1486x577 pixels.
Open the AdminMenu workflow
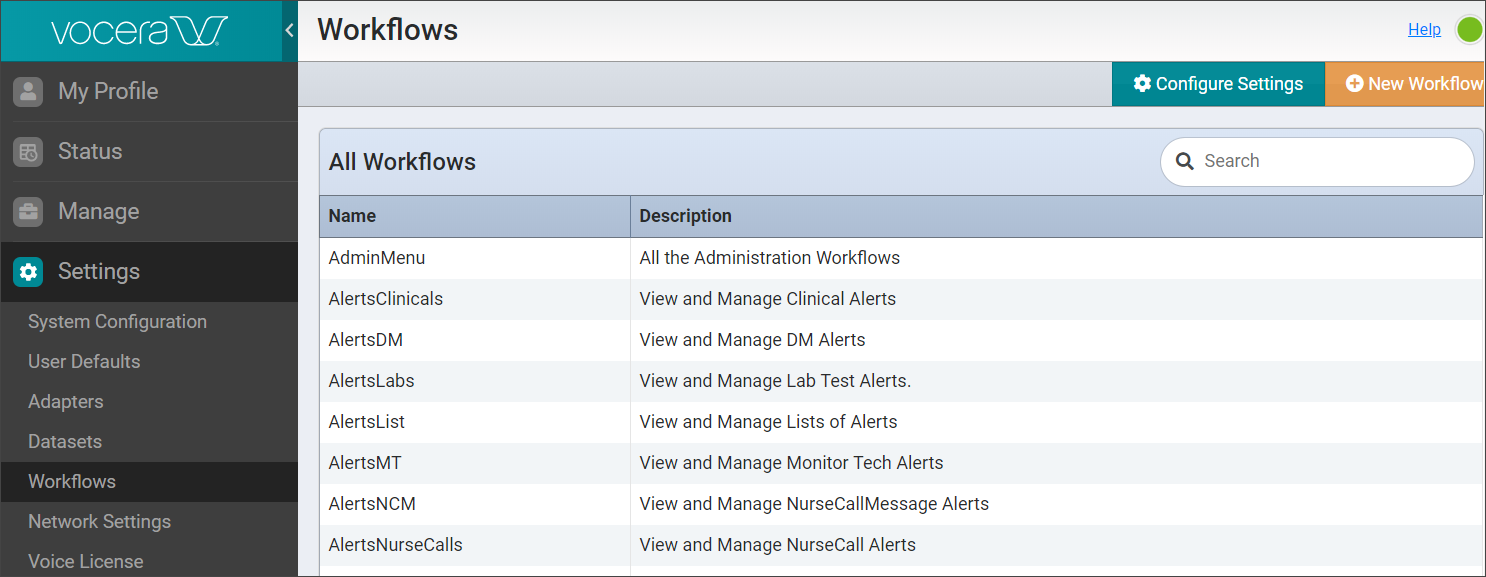pyautogui.click(x=377, y=257)
